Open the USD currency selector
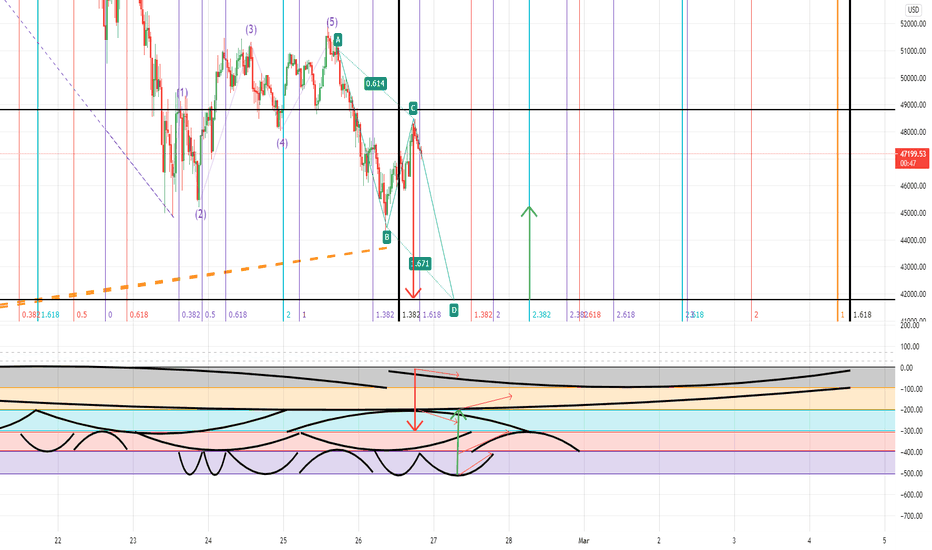 click(x=913, y=10)
